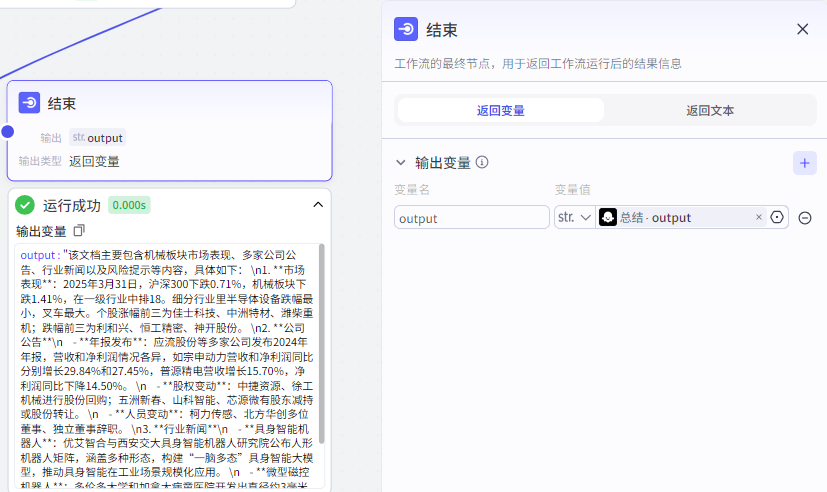Click the 变量名 column label
Image resolution: width=827 pixels, height=492 pixels.
(412, 190)
